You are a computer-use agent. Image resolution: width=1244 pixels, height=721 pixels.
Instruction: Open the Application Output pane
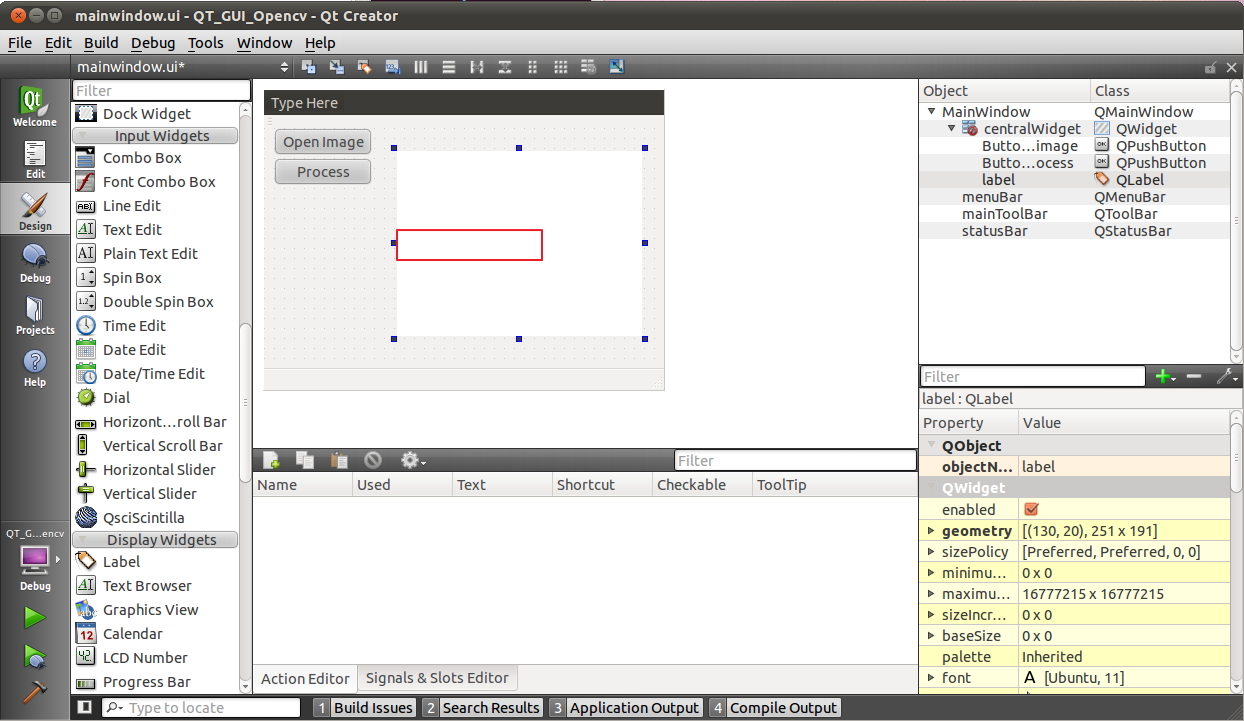(634, 707)
